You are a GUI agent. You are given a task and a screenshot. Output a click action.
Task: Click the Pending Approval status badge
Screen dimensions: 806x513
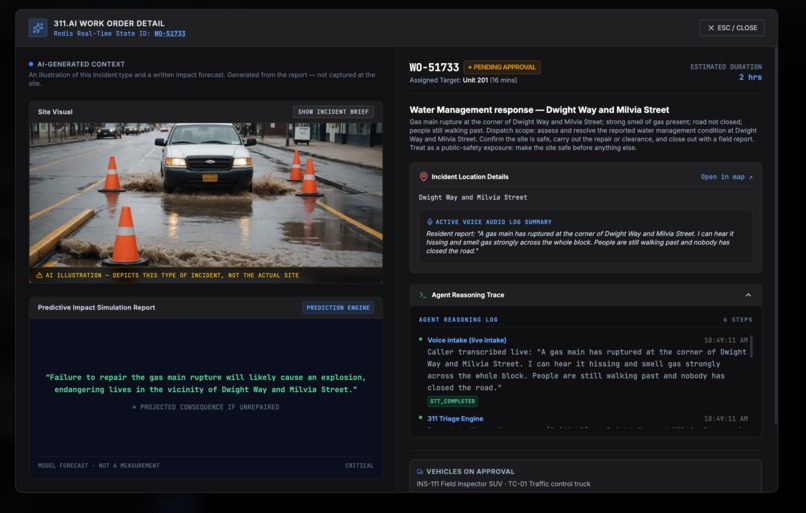point(502,67)
